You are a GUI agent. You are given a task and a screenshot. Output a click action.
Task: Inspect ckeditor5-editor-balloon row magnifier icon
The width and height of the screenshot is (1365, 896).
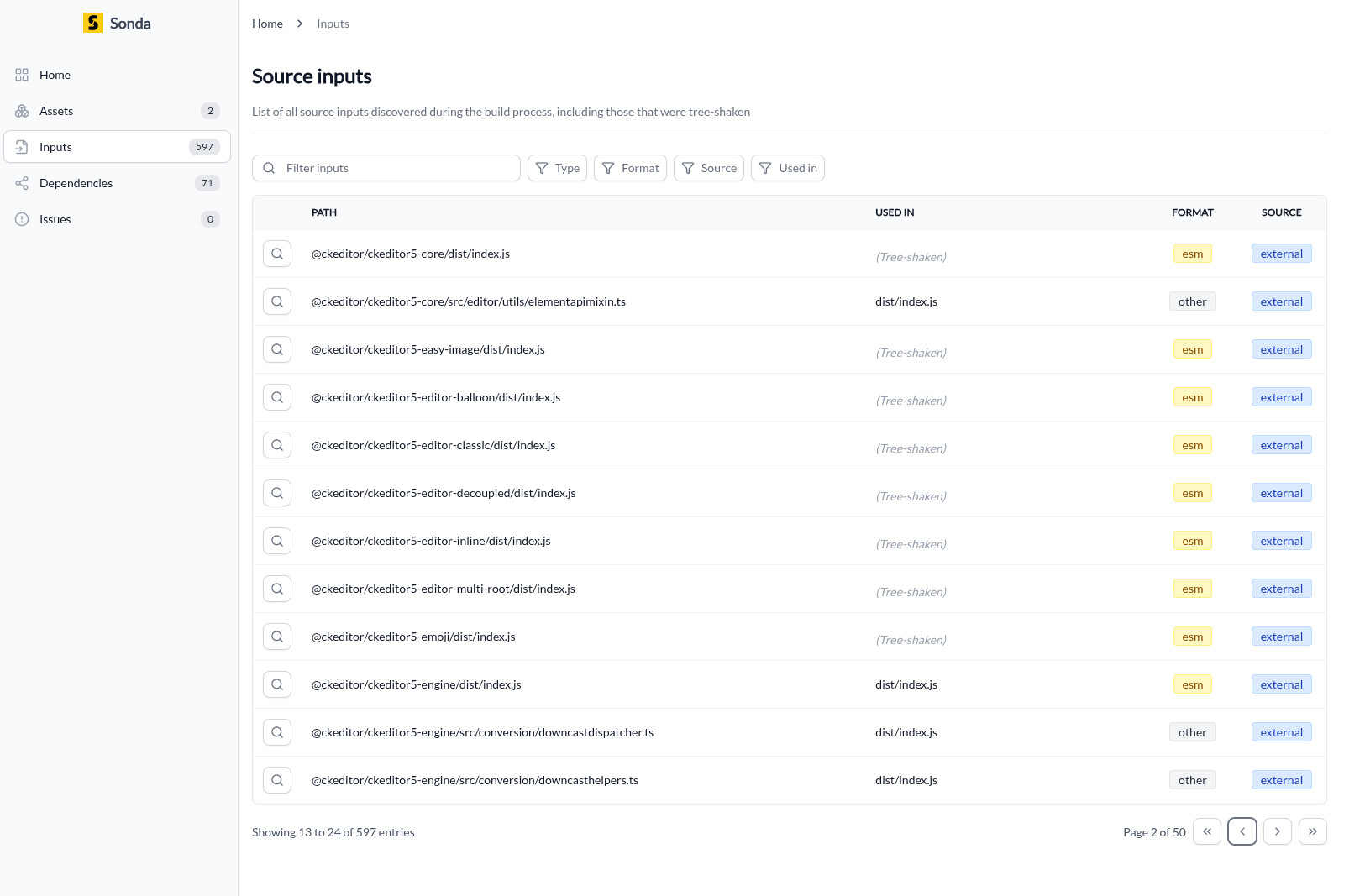[x=277, y=397]
